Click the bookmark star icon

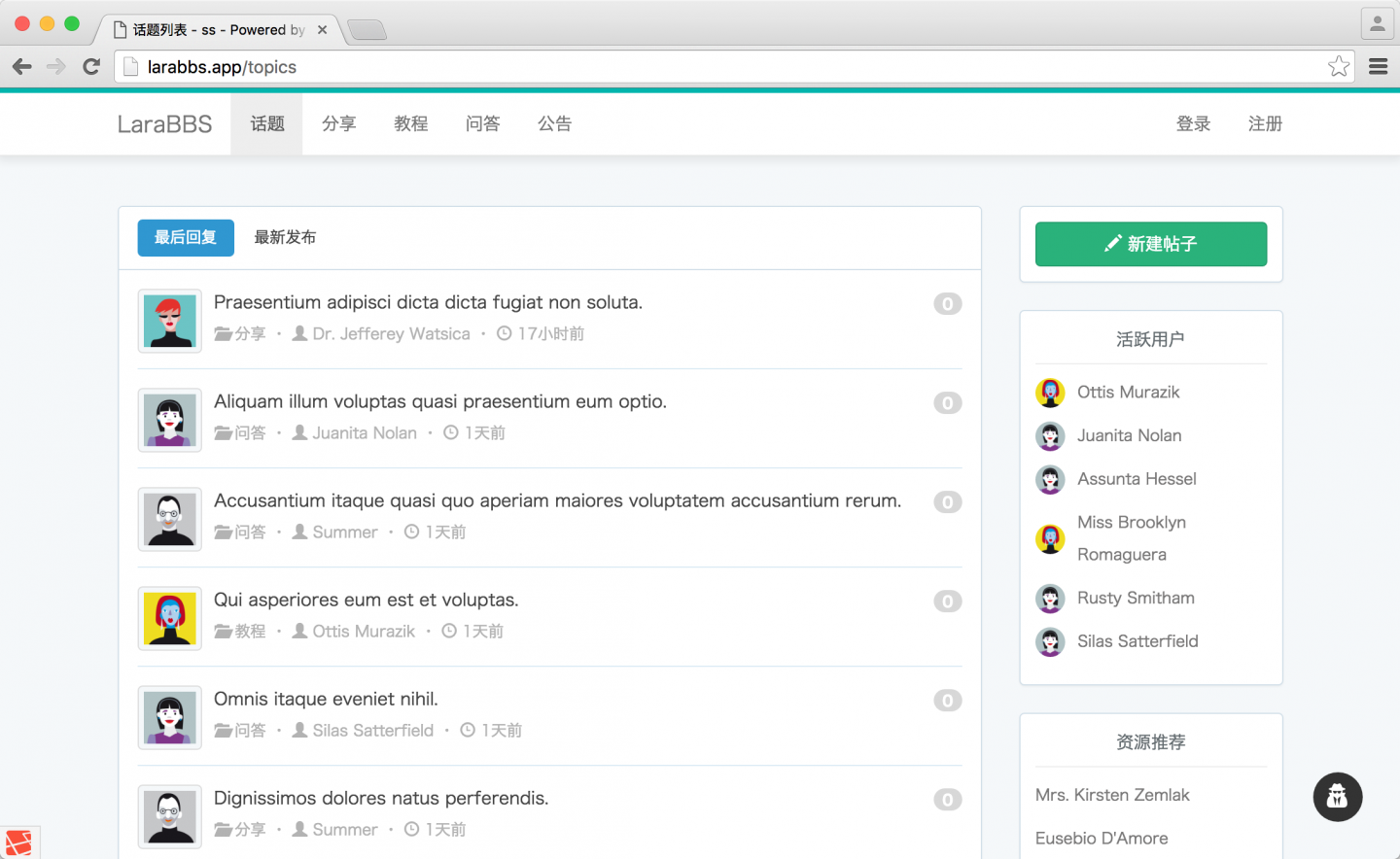(1339, 66)
